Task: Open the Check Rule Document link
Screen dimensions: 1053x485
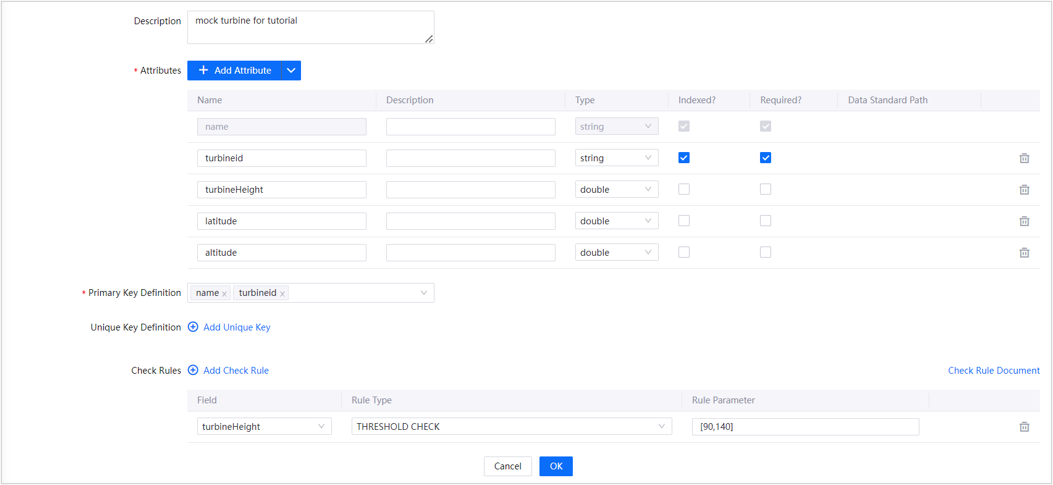Action: click(993, 370)
